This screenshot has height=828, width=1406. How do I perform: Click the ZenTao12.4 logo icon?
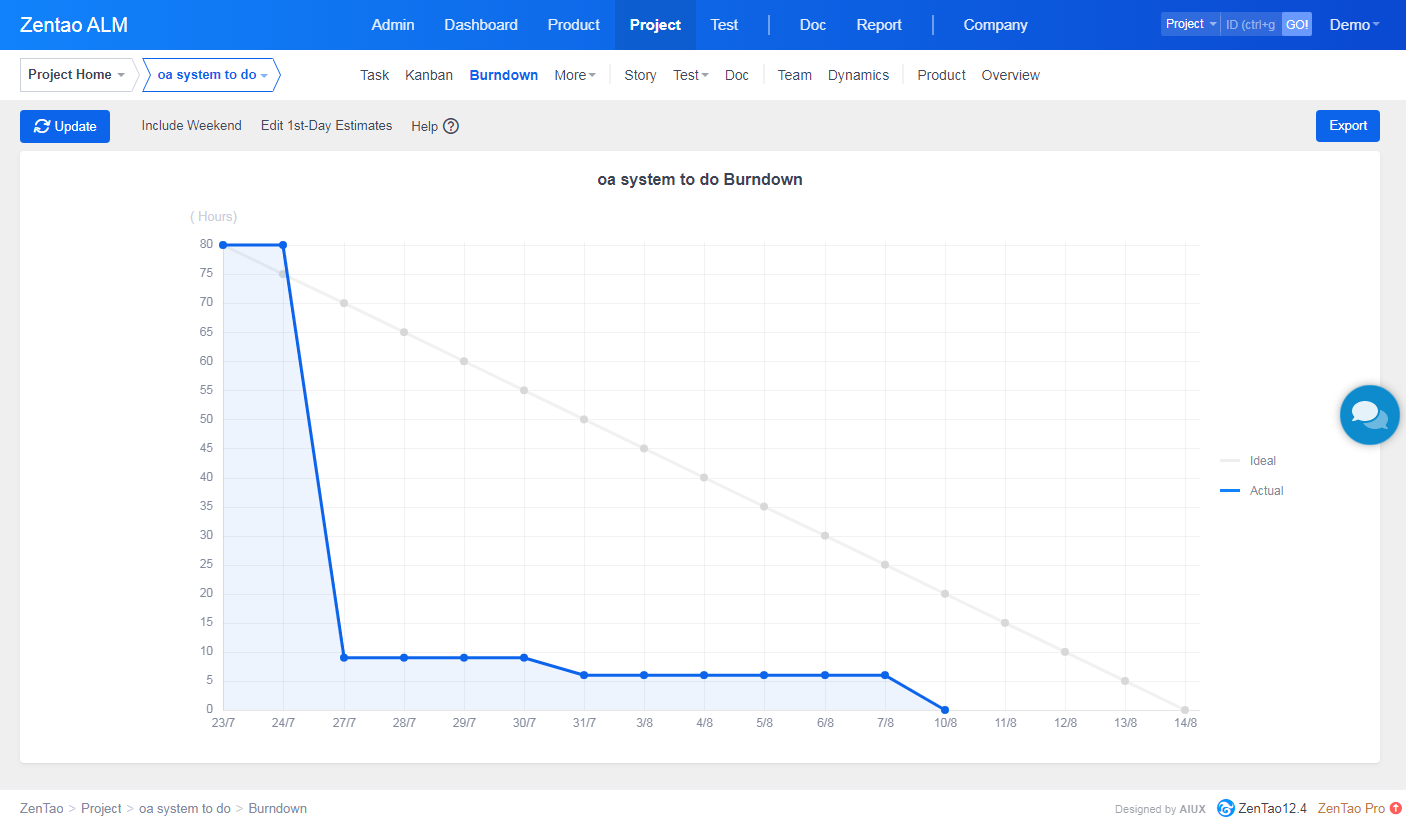pos(1225,808)
